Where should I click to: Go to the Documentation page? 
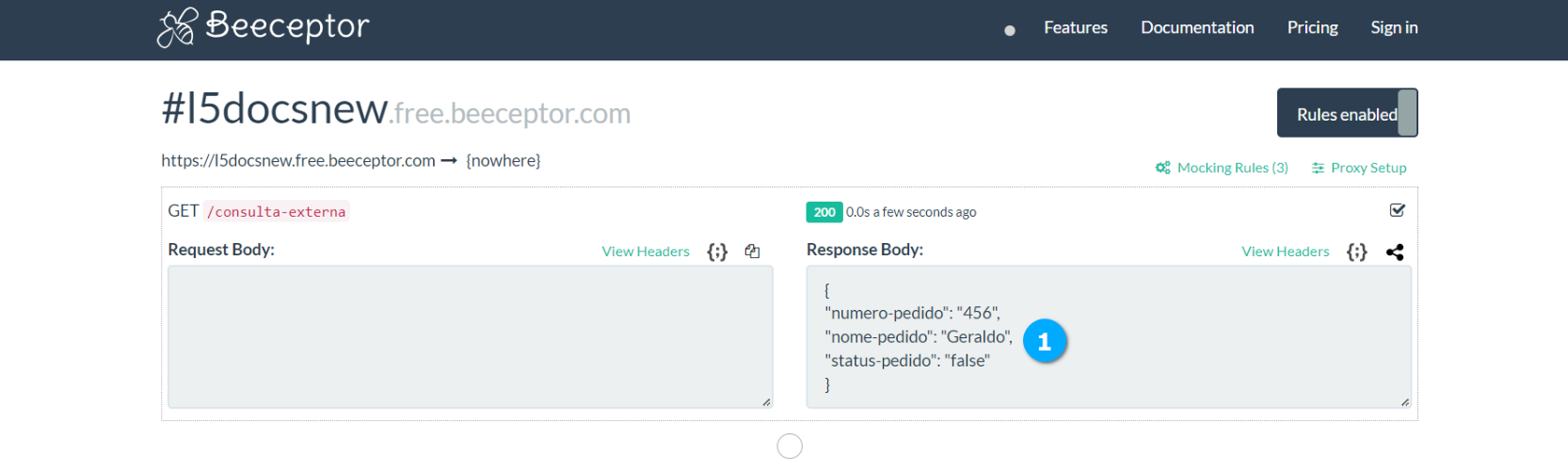1197,27
